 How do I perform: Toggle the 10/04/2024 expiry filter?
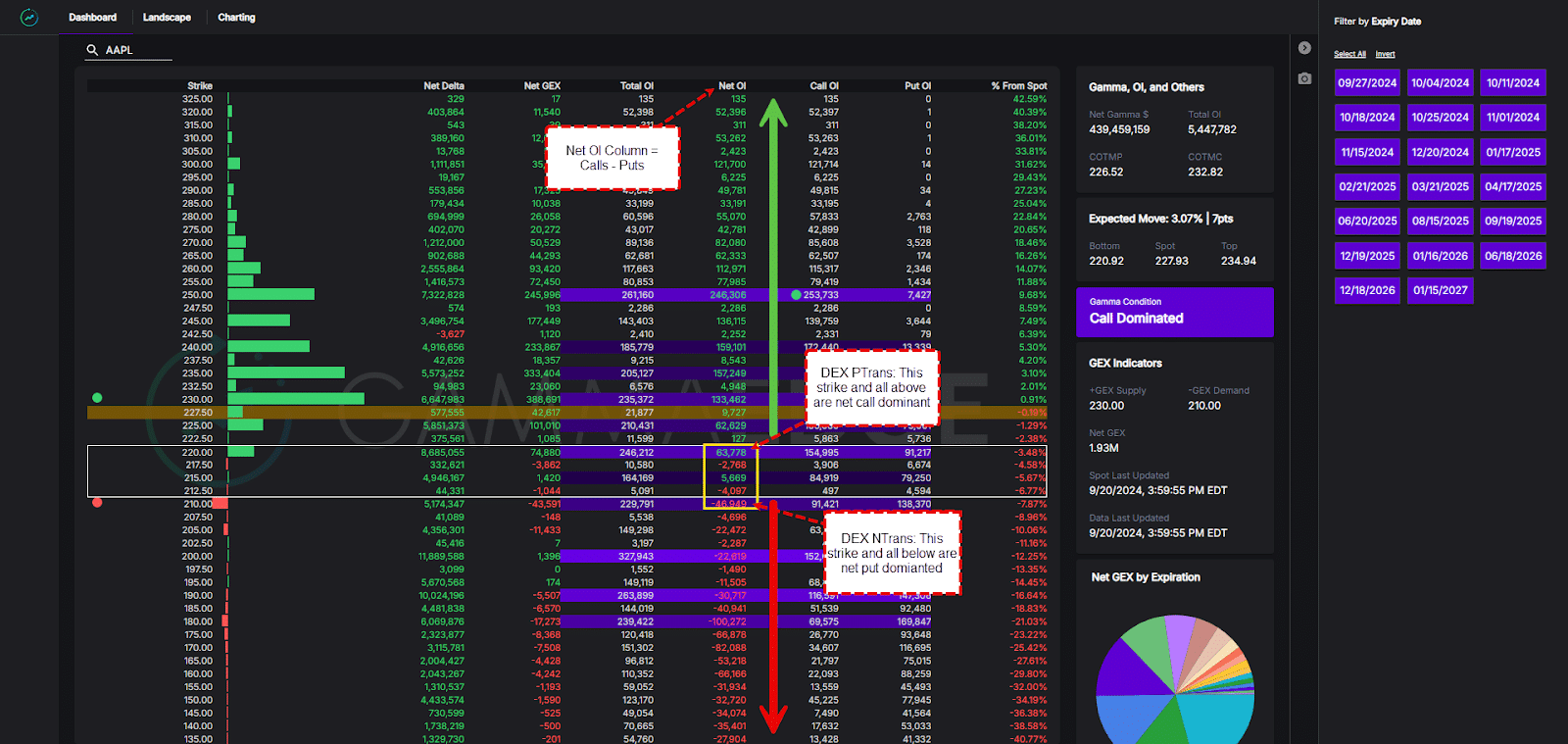point(1441,82)
